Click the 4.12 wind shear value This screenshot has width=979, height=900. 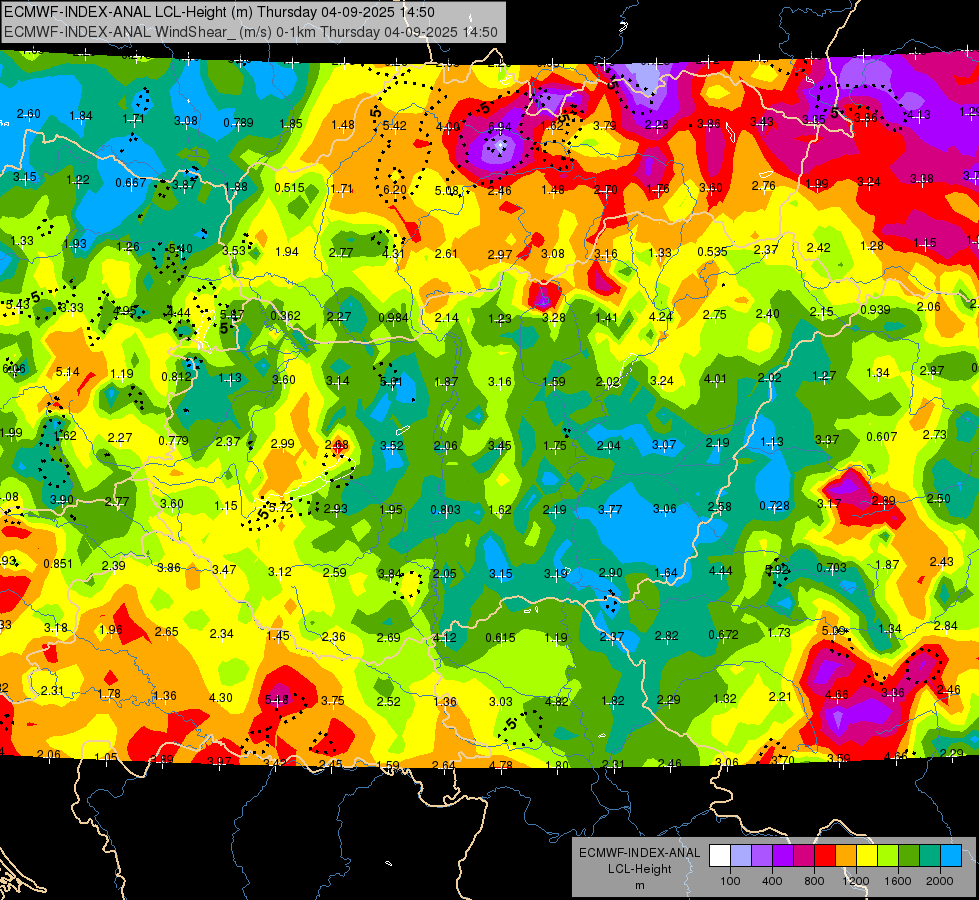445,638
